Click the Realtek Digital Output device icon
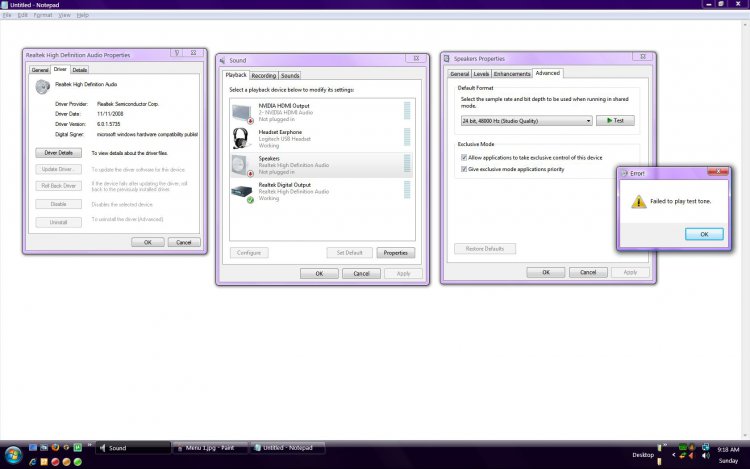Screen dimensions: 750x469 click(243, 193)
